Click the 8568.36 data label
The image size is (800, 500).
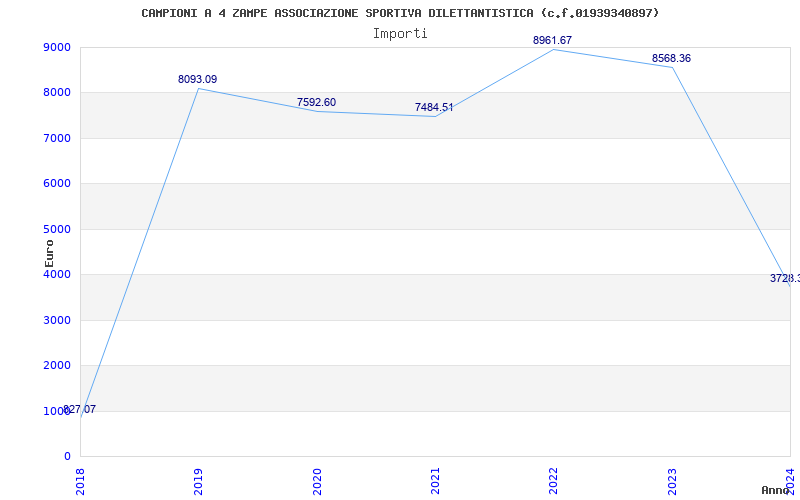coord(671,59)
